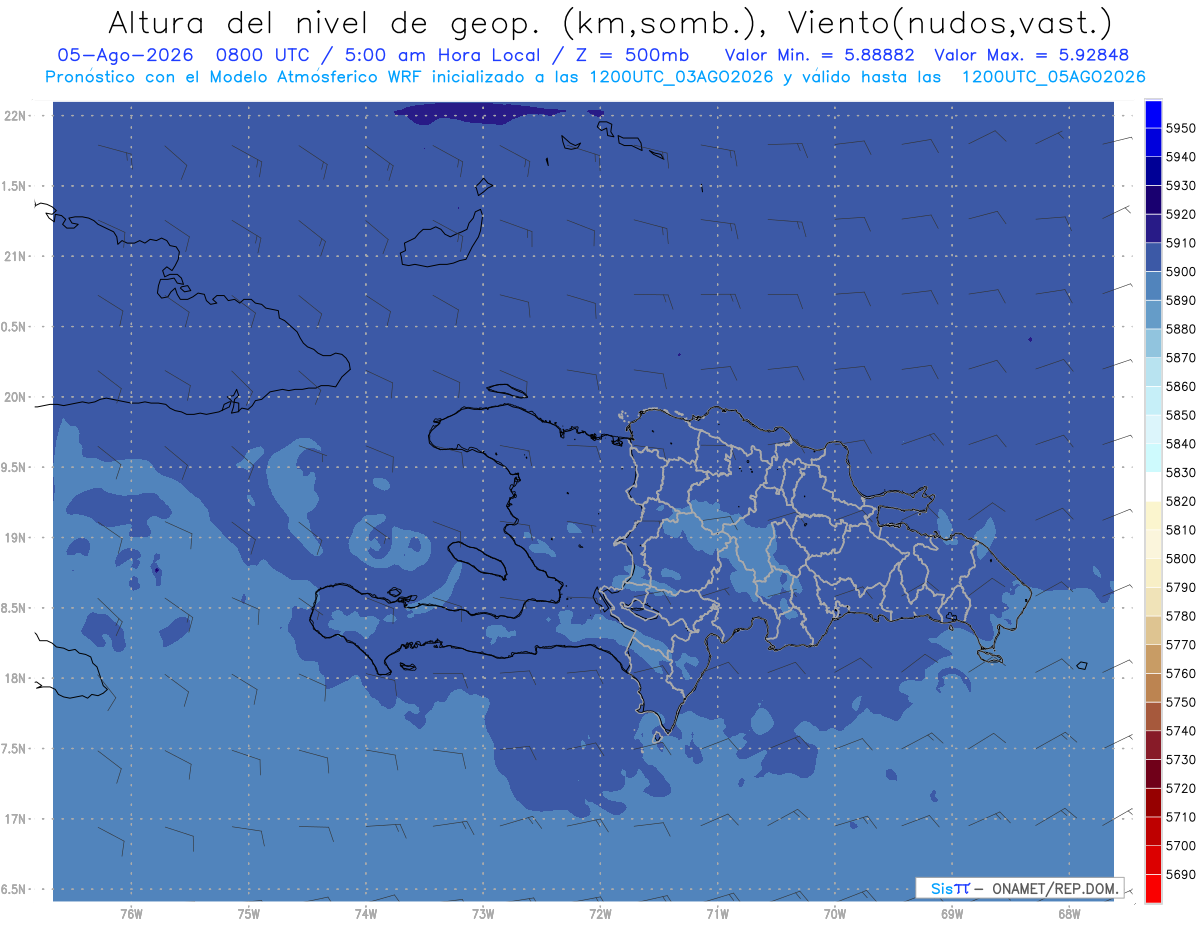Click the '19N' latitude label

(x=17, y=538)
